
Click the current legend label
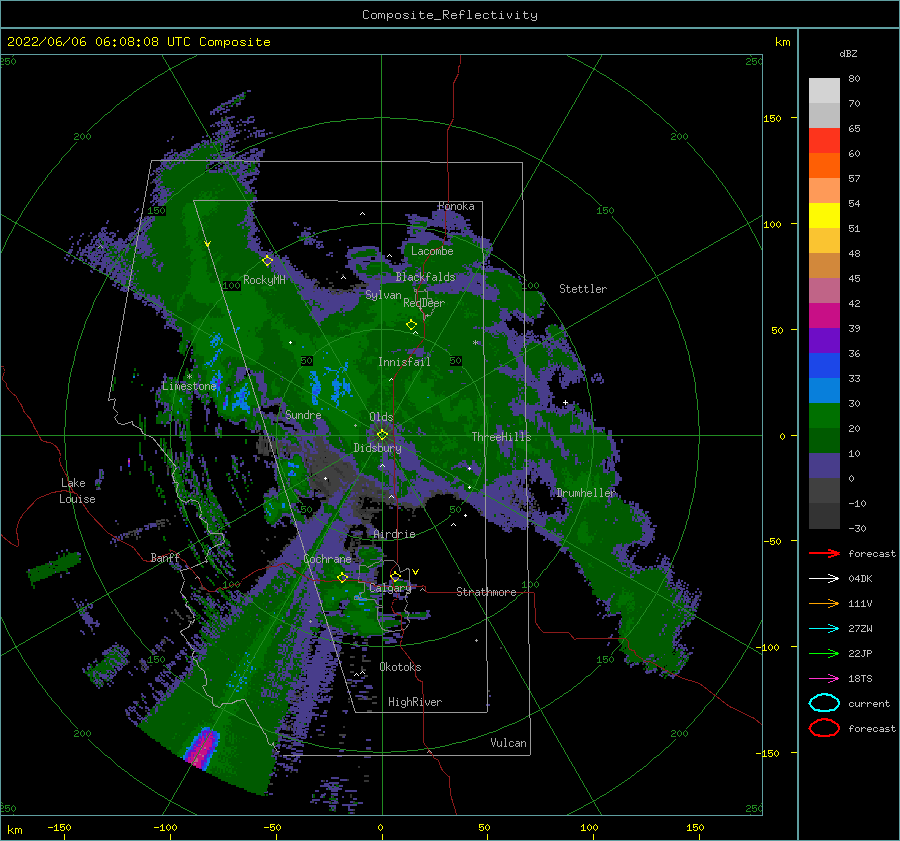[x=868, y=704]
